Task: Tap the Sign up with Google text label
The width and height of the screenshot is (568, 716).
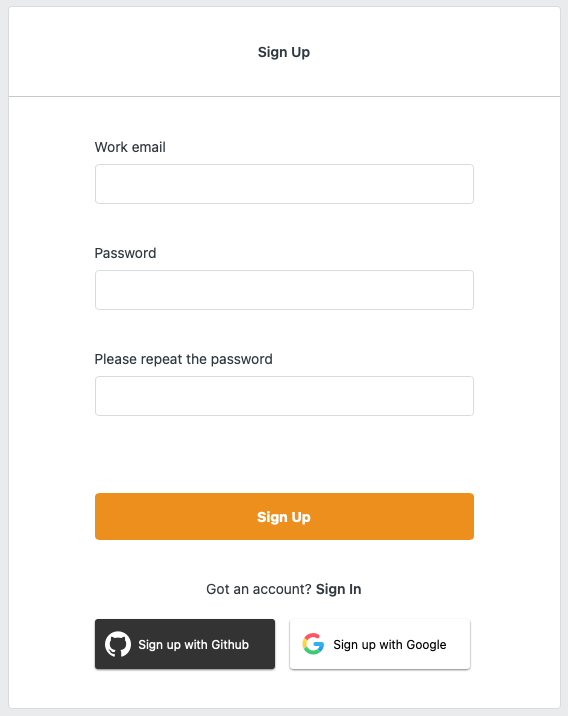Action: (390, 645)
